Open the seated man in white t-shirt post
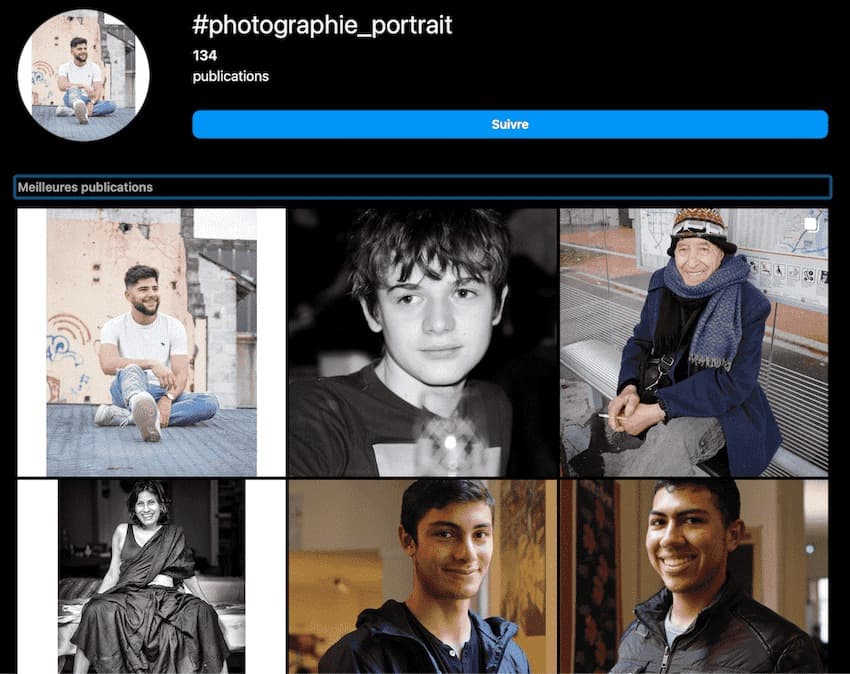Screen dimensions: 850x674 (x=151, y=342)
